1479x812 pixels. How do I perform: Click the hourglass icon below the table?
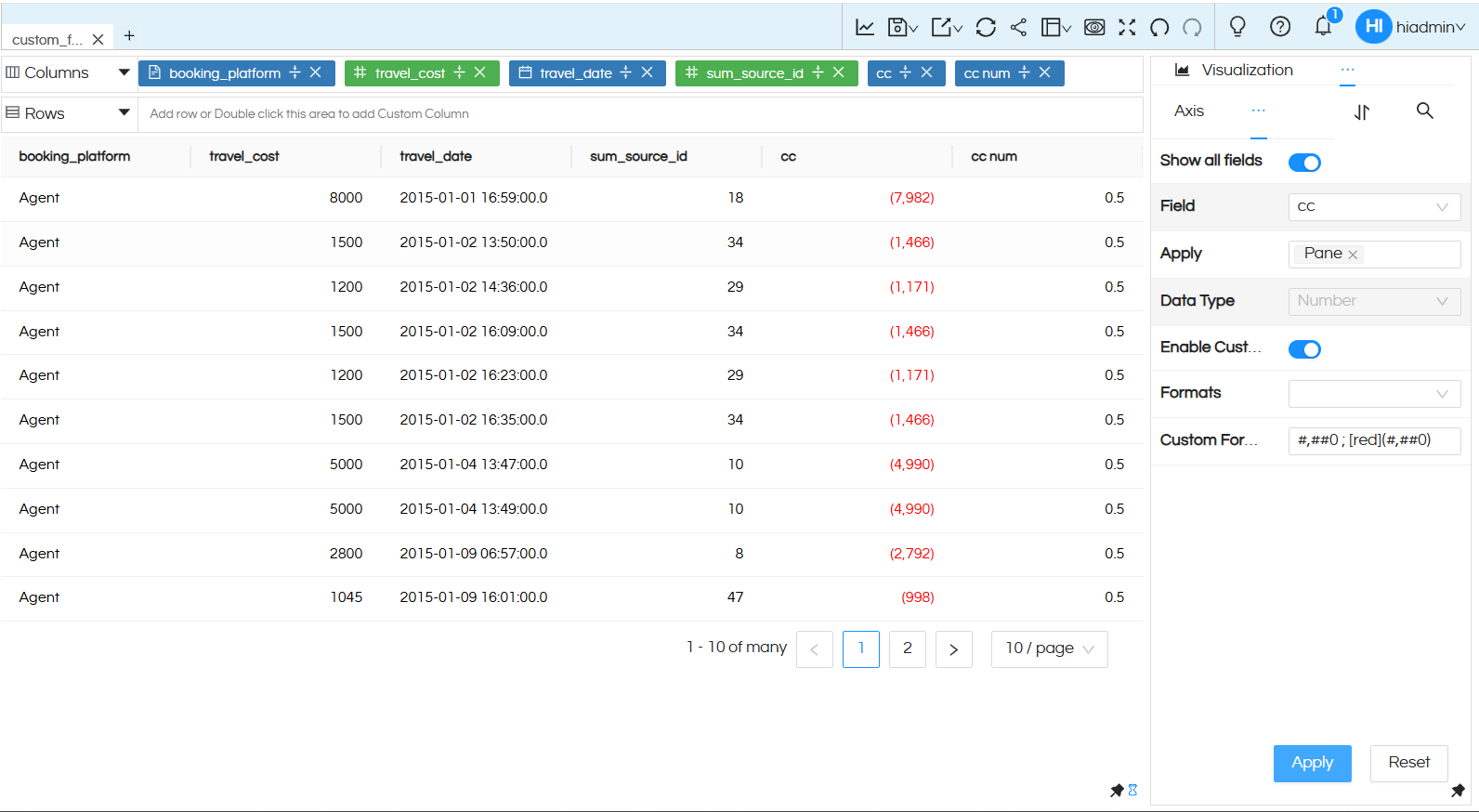(x=1132, y=791)
